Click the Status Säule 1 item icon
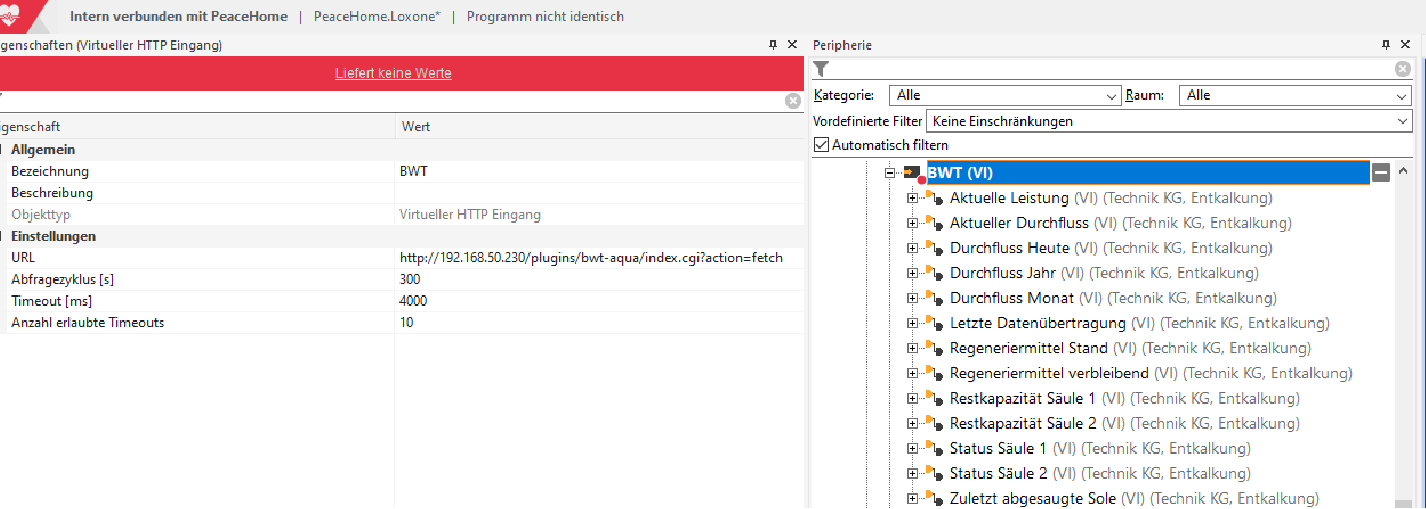The width and height of the screenshot is (1426, 509). (x=934, y=448)
